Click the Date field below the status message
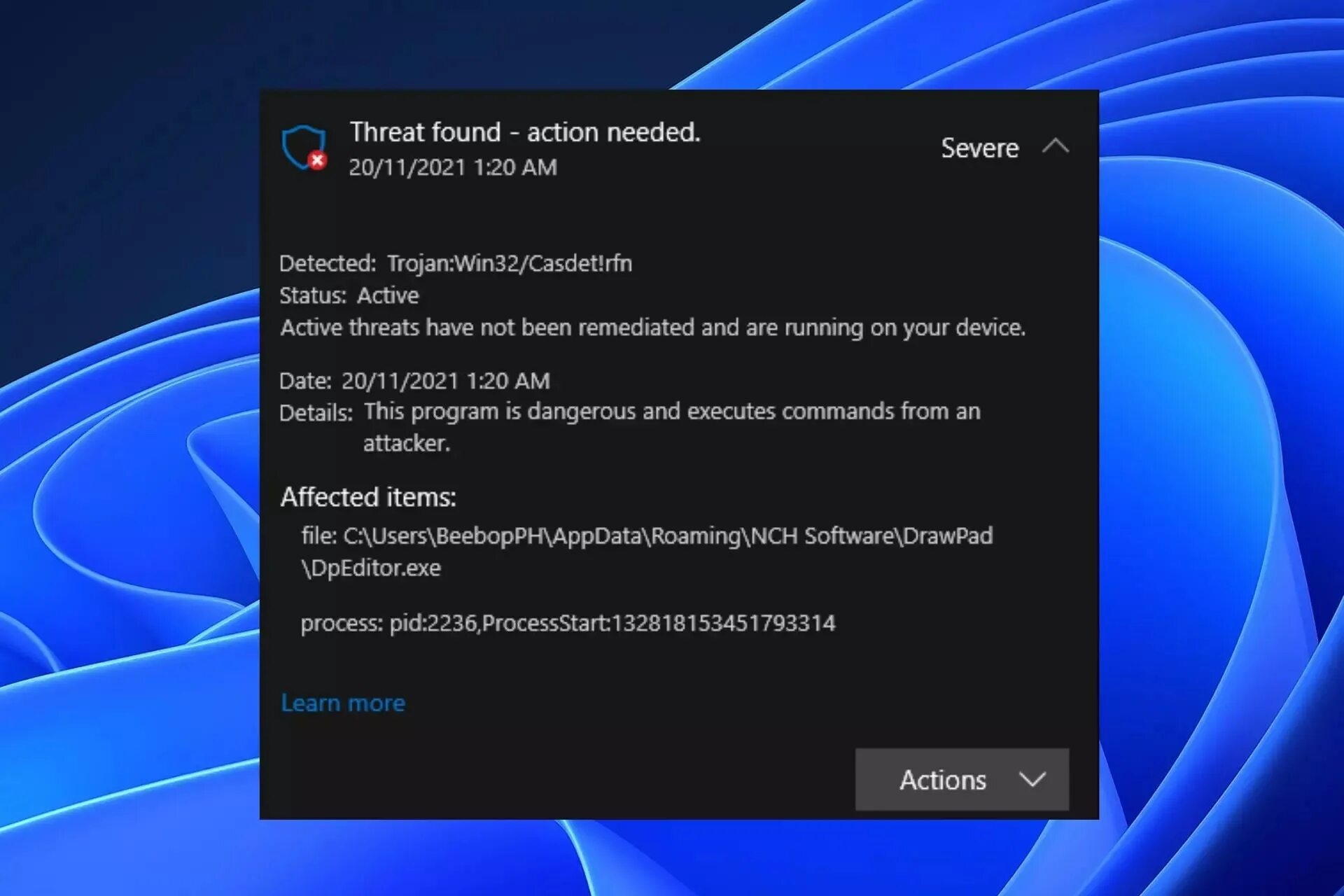 point(414,381)
